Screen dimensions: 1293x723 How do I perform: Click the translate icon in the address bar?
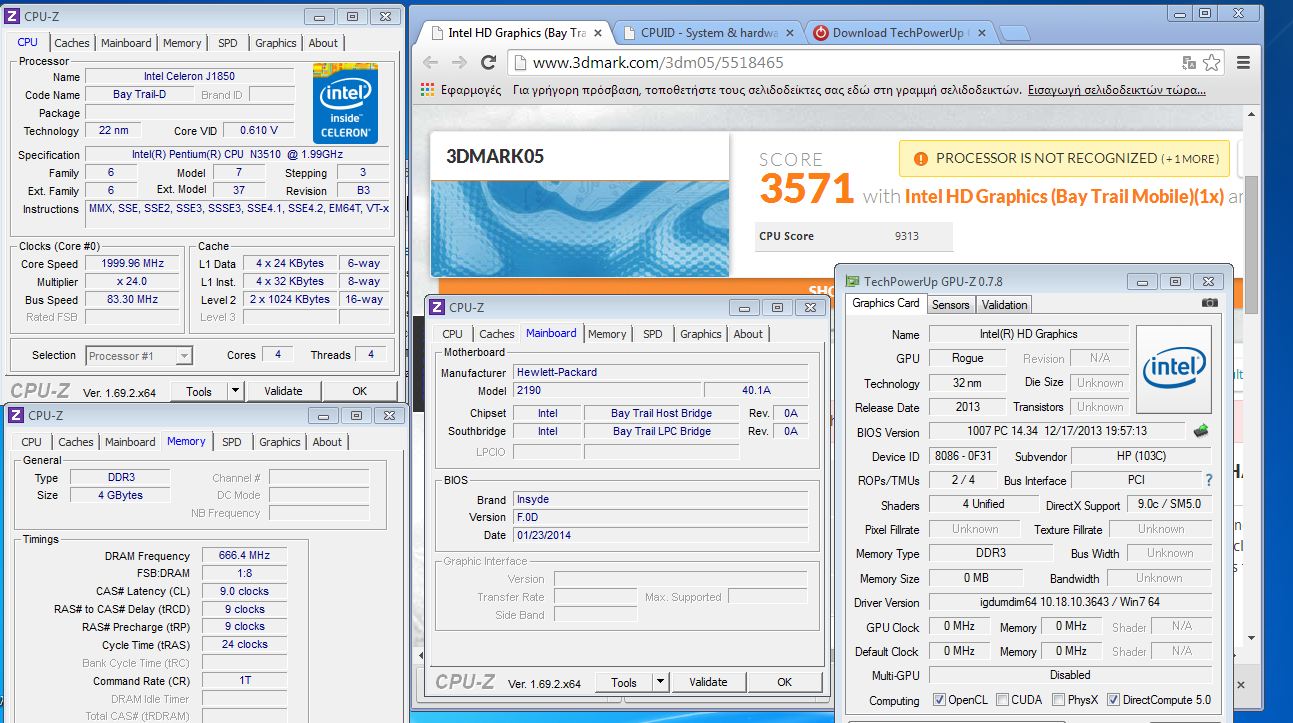click(1188, 62)
